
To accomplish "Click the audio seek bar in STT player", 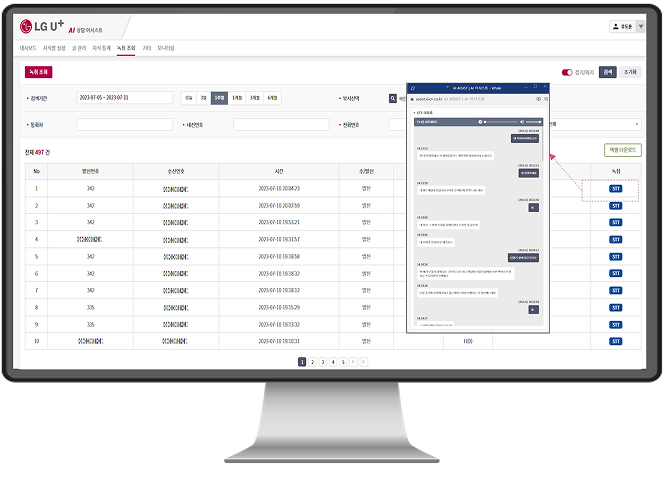I will [500, 122].
